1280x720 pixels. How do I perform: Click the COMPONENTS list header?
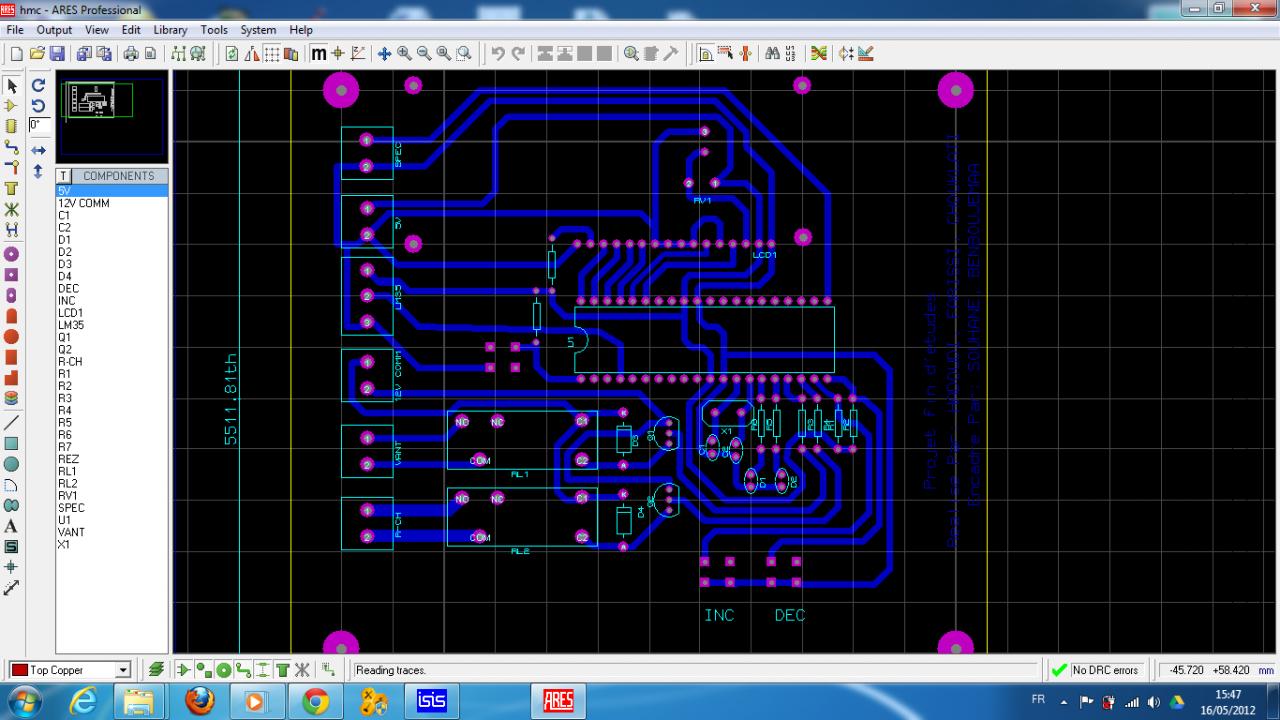[x=119, y=176]
